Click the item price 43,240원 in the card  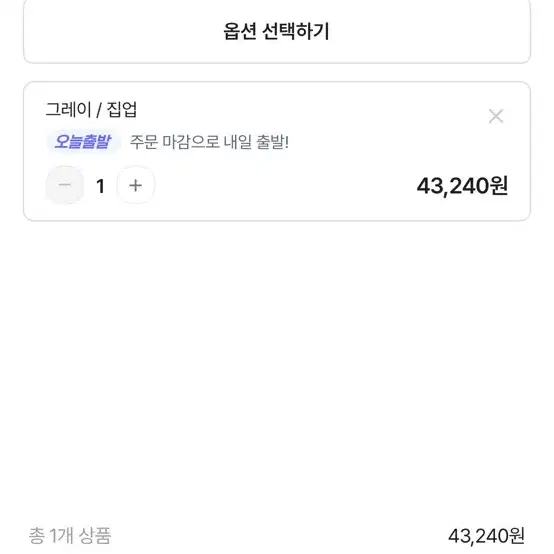pyautogui.click(x=462, y=186)
